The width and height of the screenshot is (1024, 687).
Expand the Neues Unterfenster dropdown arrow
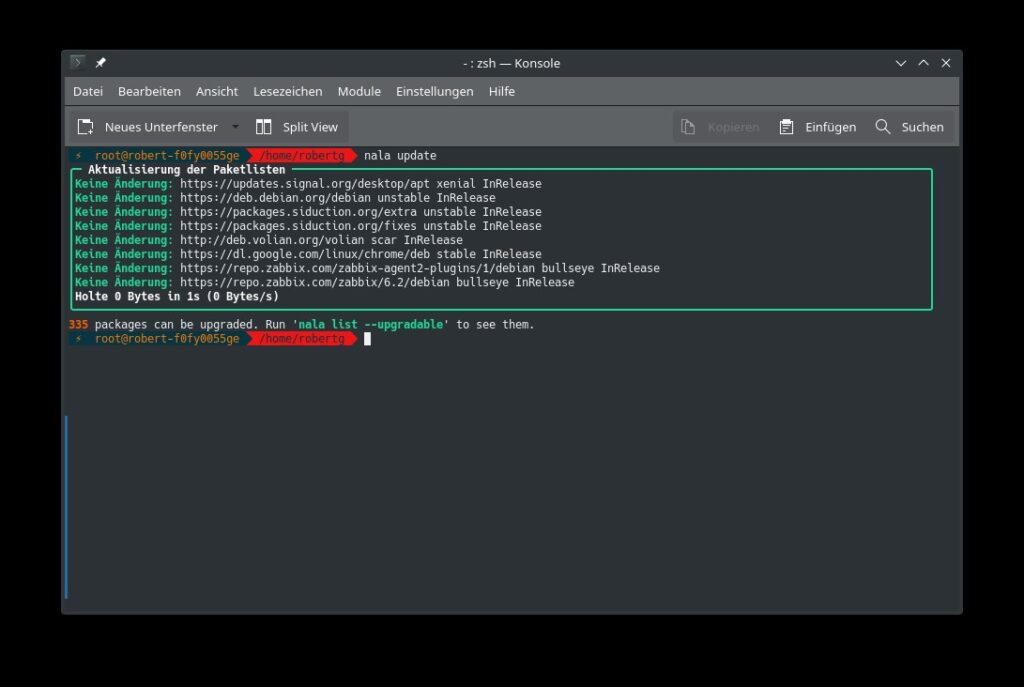click(235, 127)
